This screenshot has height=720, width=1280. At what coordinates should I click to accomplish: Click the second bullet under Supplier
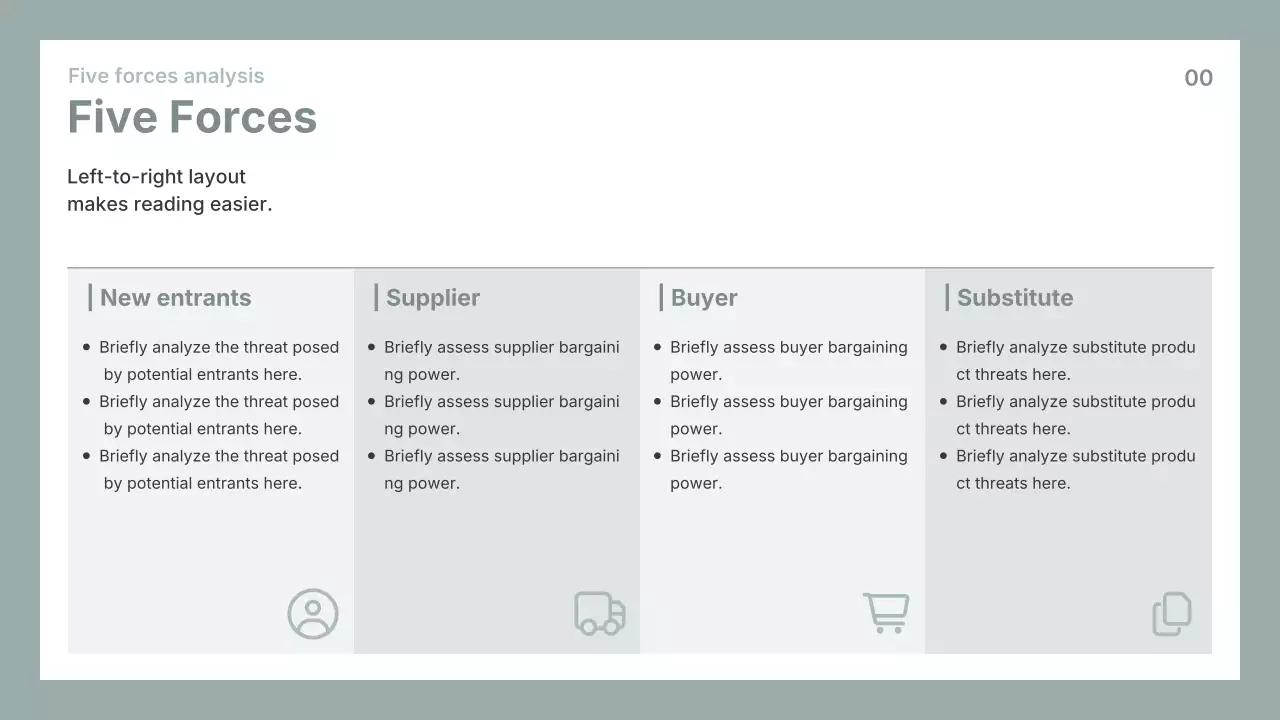501,415
